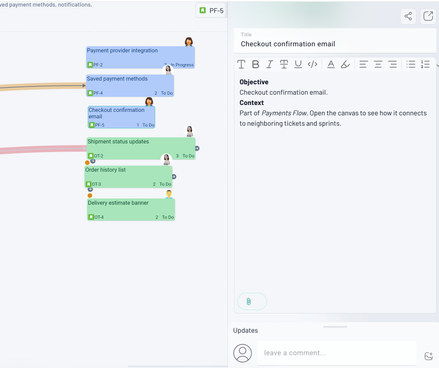The width and height of the screenshot is (439, 368).
Task: Select the 'Saved payment methods' card
Action: pos(130,86)
